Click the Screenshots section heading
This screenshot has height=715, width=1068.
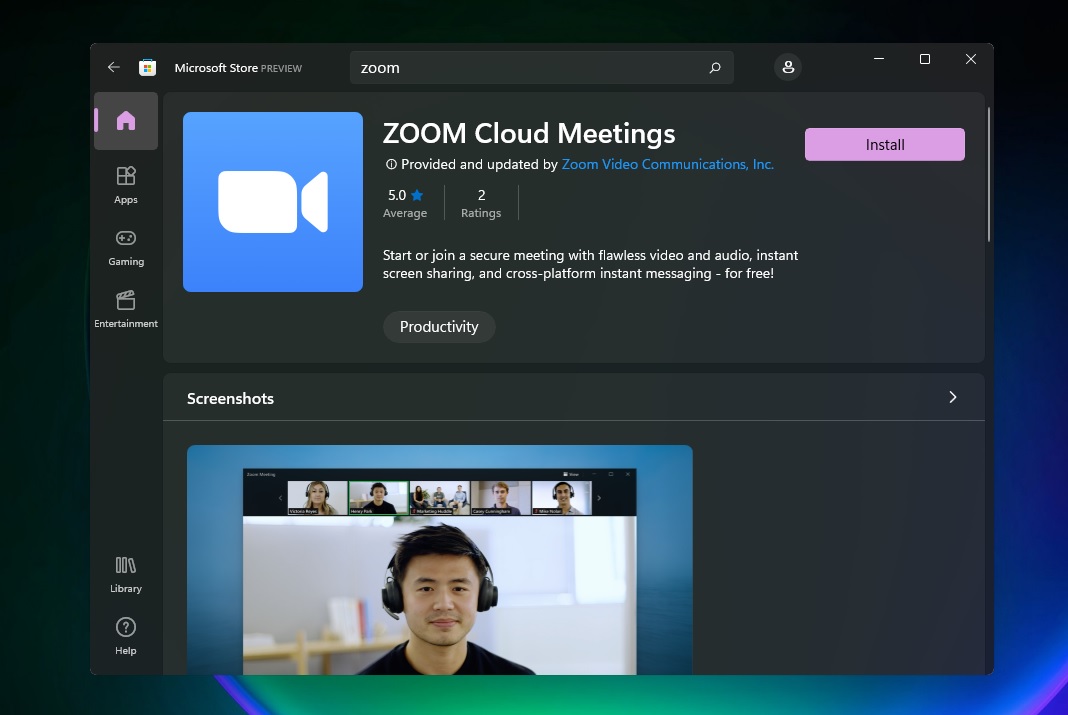230,398
